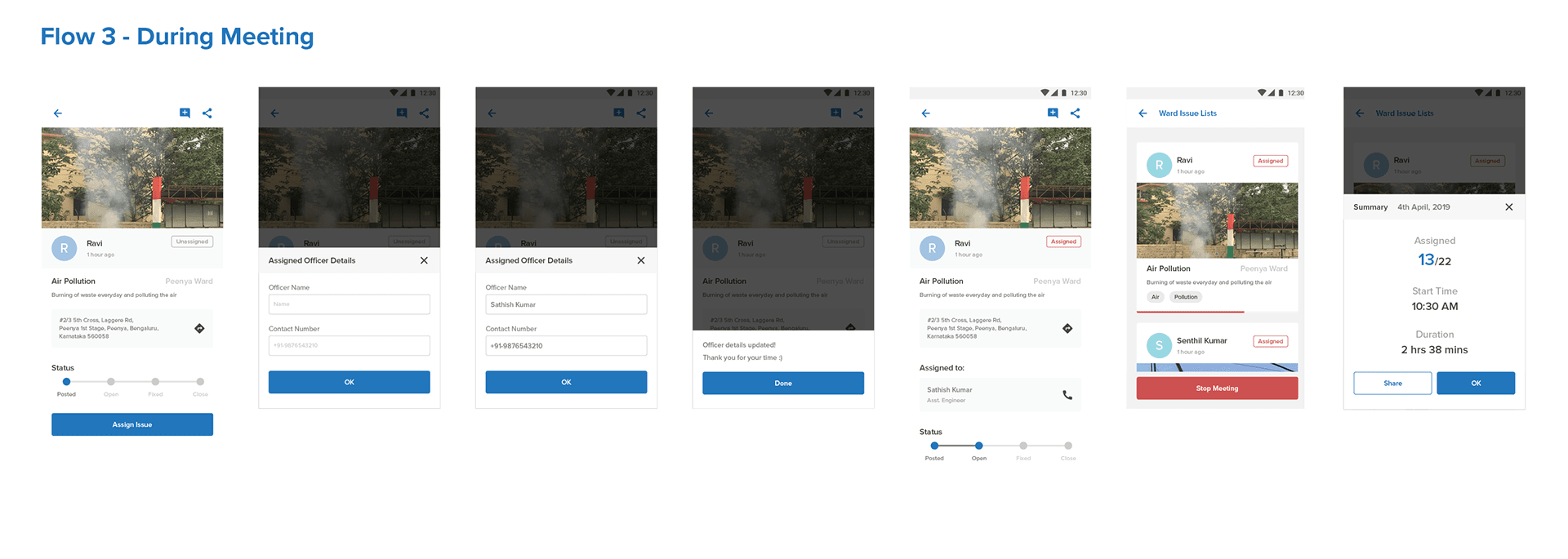Viewport: 1568px width, 559px height.
Task: Click add-comment icon on first issue screen
Action: pos(185,113)
